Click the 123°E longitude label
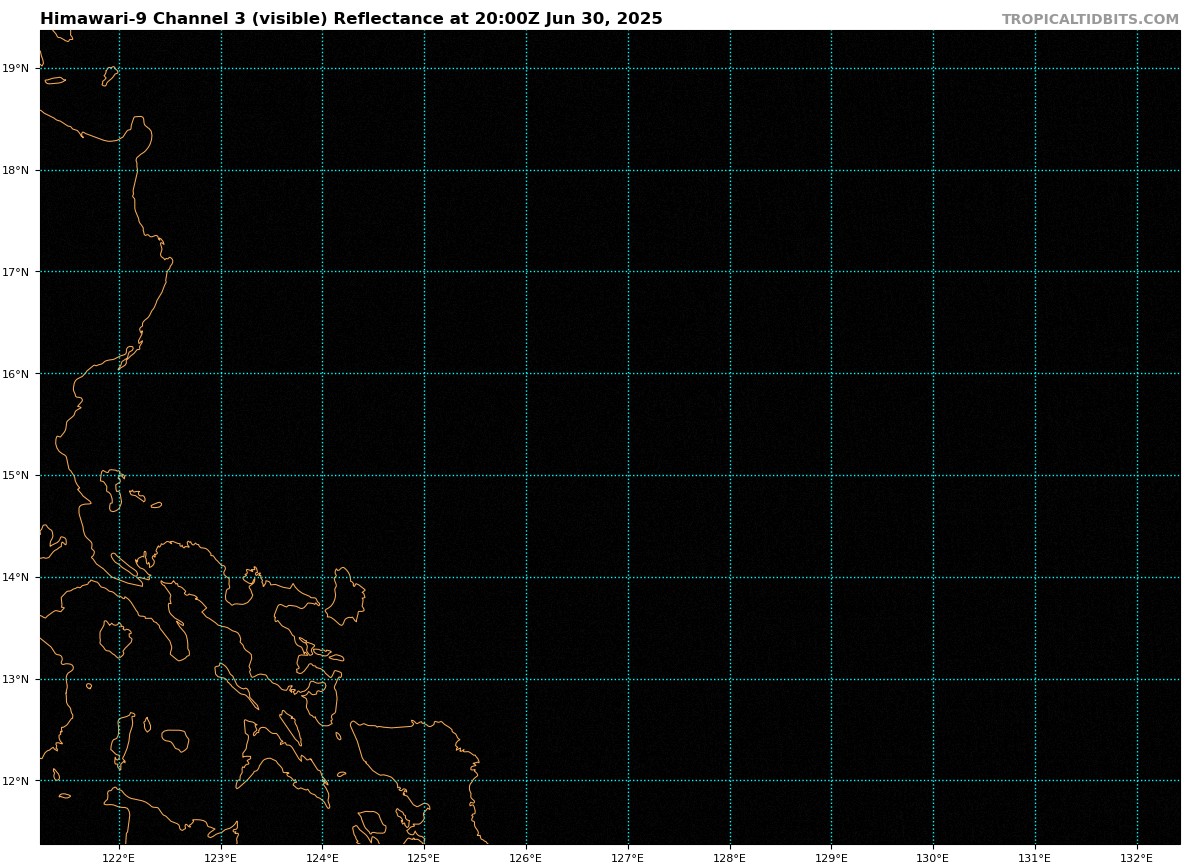The width and height of the screenshot is (1200, 867). point(221,858)
